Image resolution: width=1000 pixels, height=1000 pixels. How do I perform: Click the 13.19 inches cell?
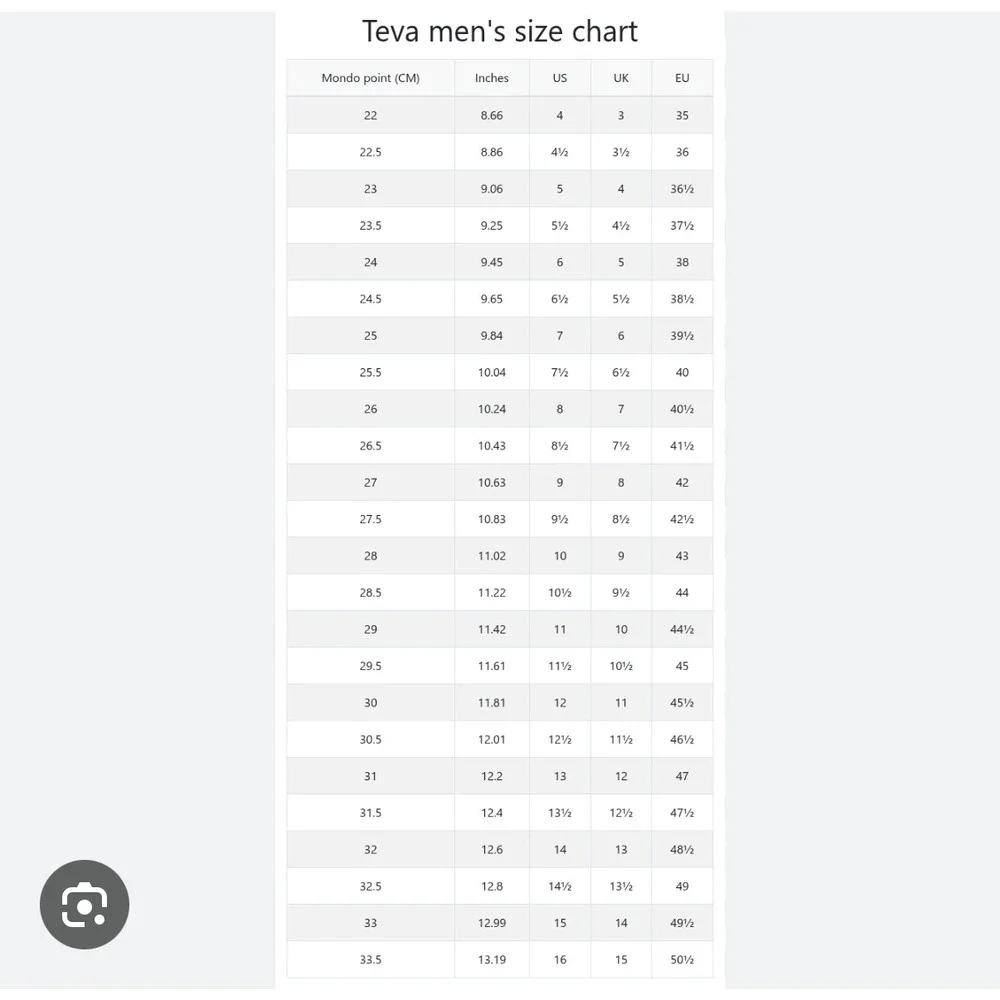tap(492, 960)
